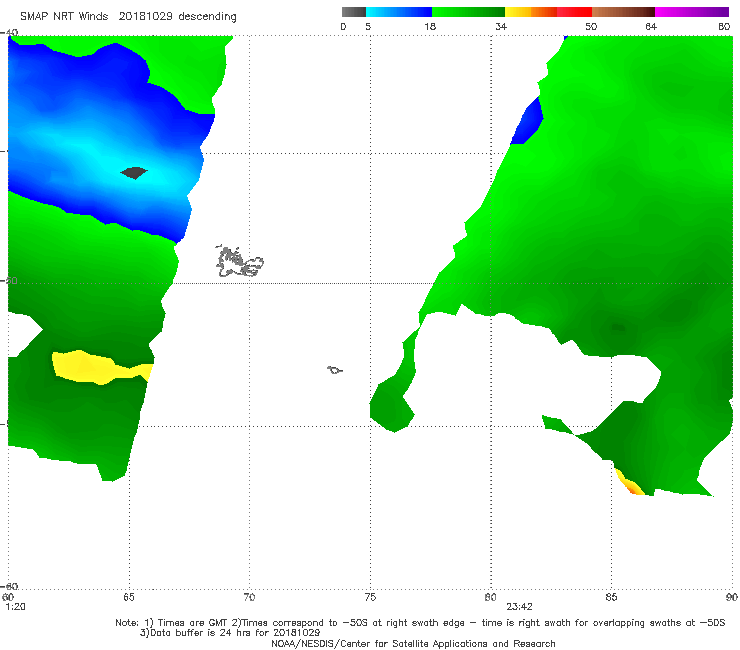Click the small Heard Island outline
740x650 pixels.
click(x=335, y=370)
